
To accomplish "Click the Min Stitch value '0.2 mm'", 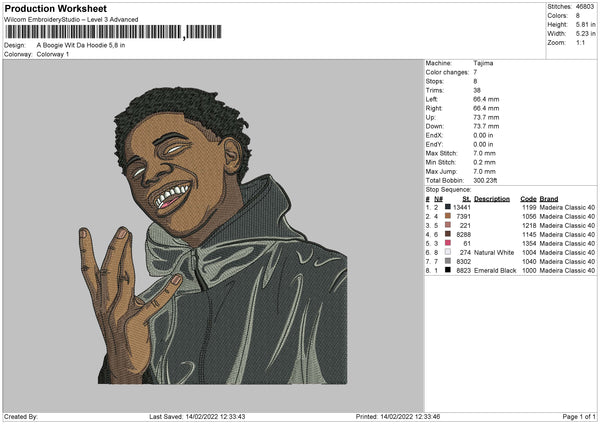I will click(x=484, y=162).
